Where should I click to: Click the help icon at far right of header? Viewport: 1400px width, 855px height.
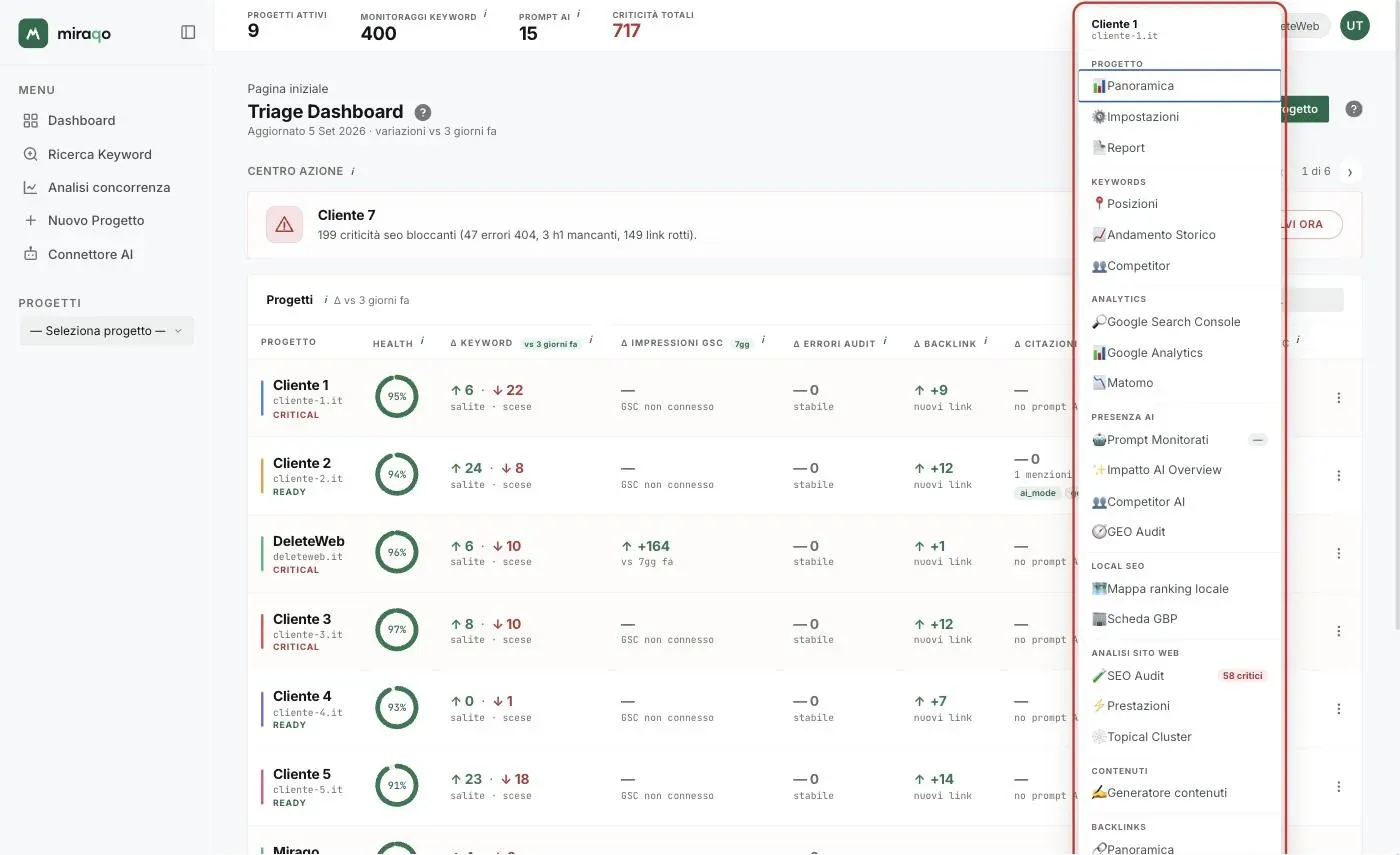[1354, 109]
